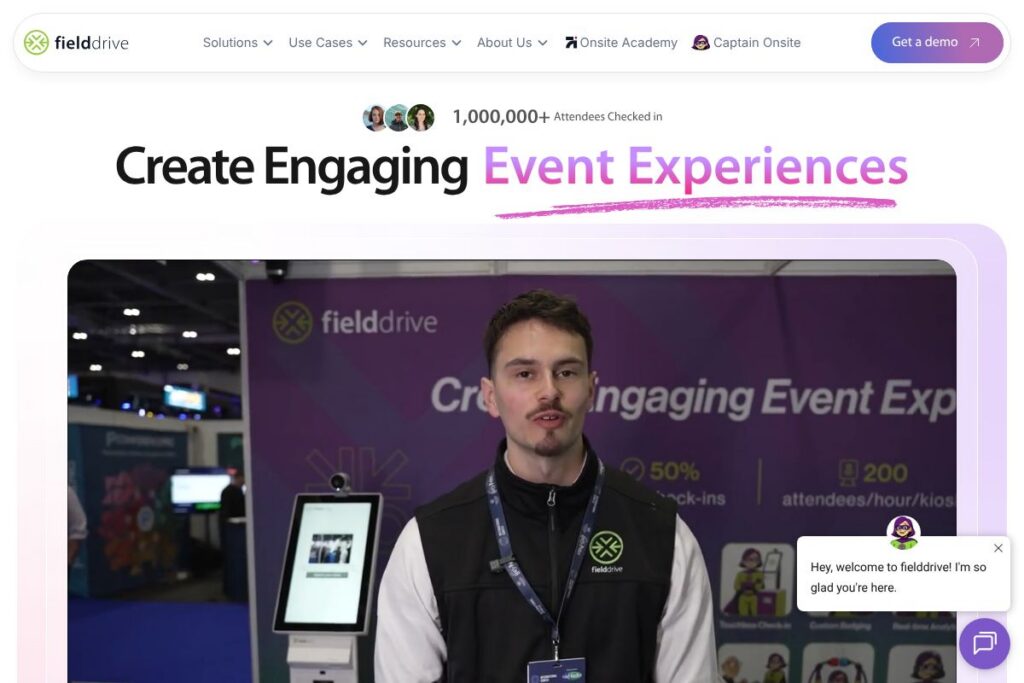The image size is (1024, 683).
Task: Click the arrow icon inside Get a demo
Action: tap(975, 43)
